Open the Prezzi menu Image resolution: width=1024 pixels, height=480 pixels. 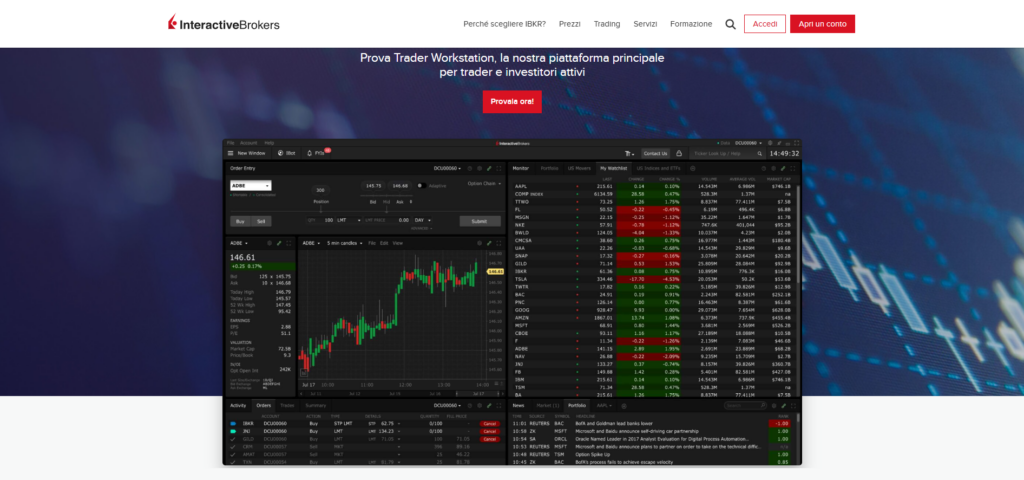click(569, 24)
